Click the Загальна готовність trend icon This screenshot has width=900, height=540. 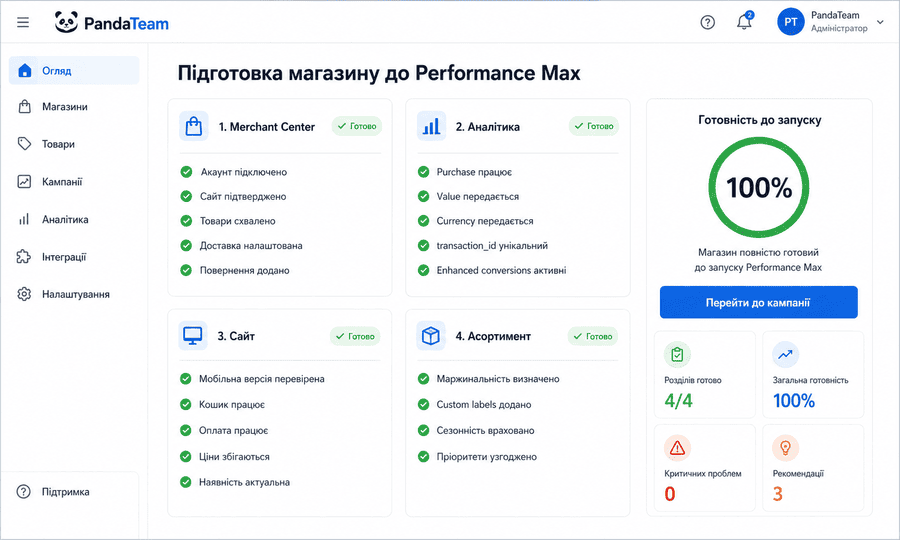(785, 355)
